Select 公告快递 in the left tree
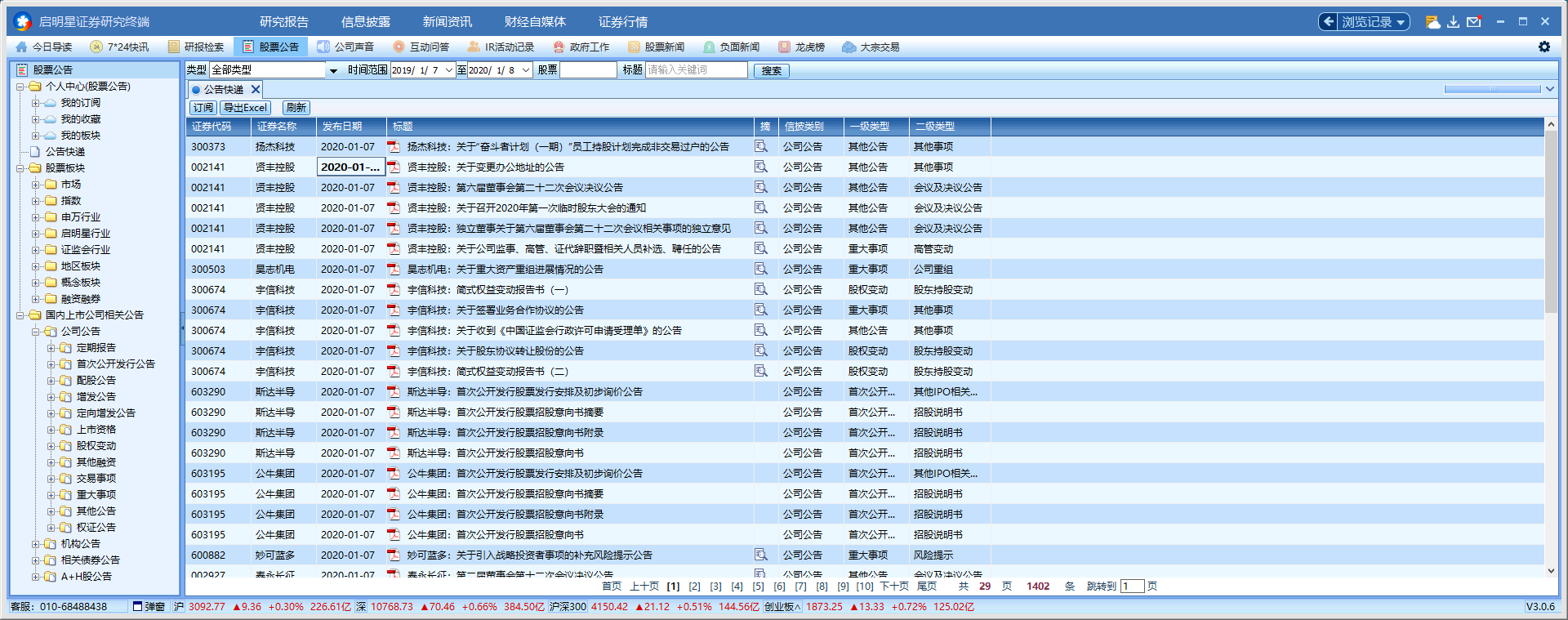Image resolution: width=1568 pixels, height=620 pixels. pos(65,152)
